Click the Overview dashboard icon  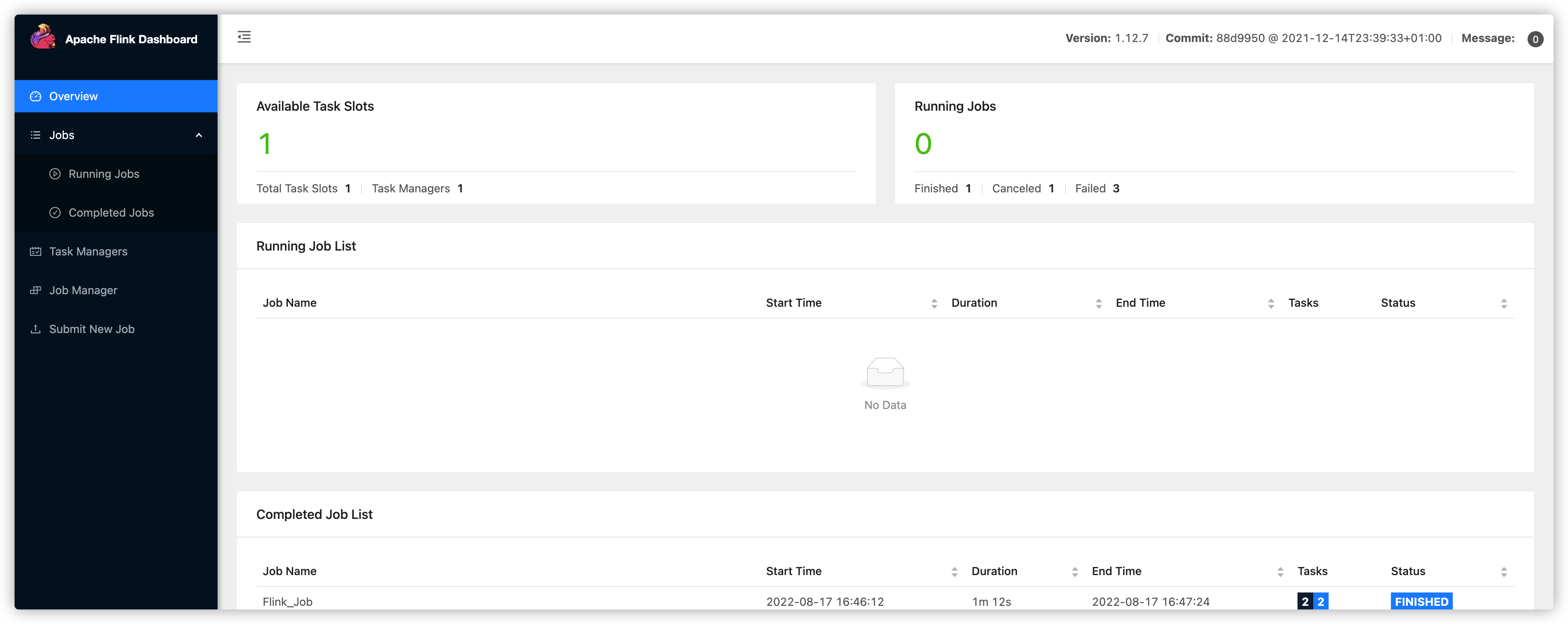[35, 96]
